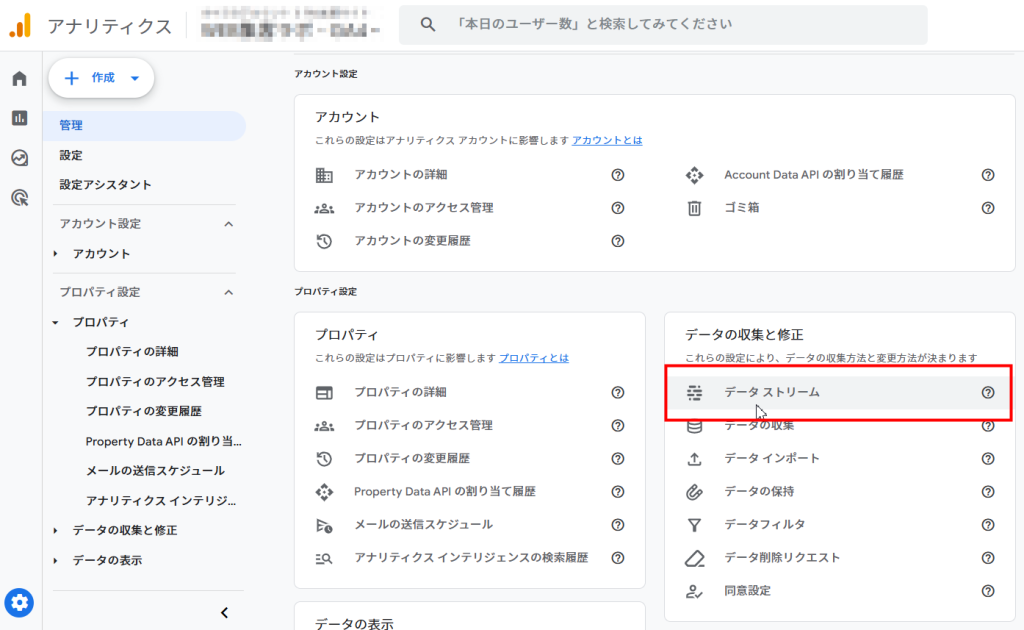Click the Admin gear icon at bottom left

point(19,603)
